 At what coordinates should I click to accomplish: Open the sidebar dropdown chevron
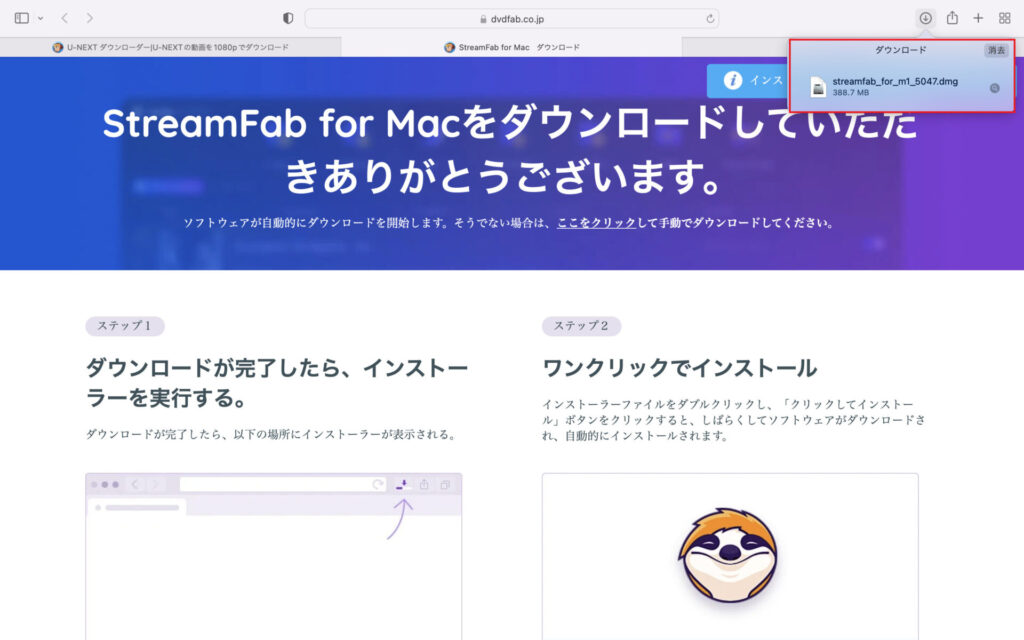tap(40, 18)
